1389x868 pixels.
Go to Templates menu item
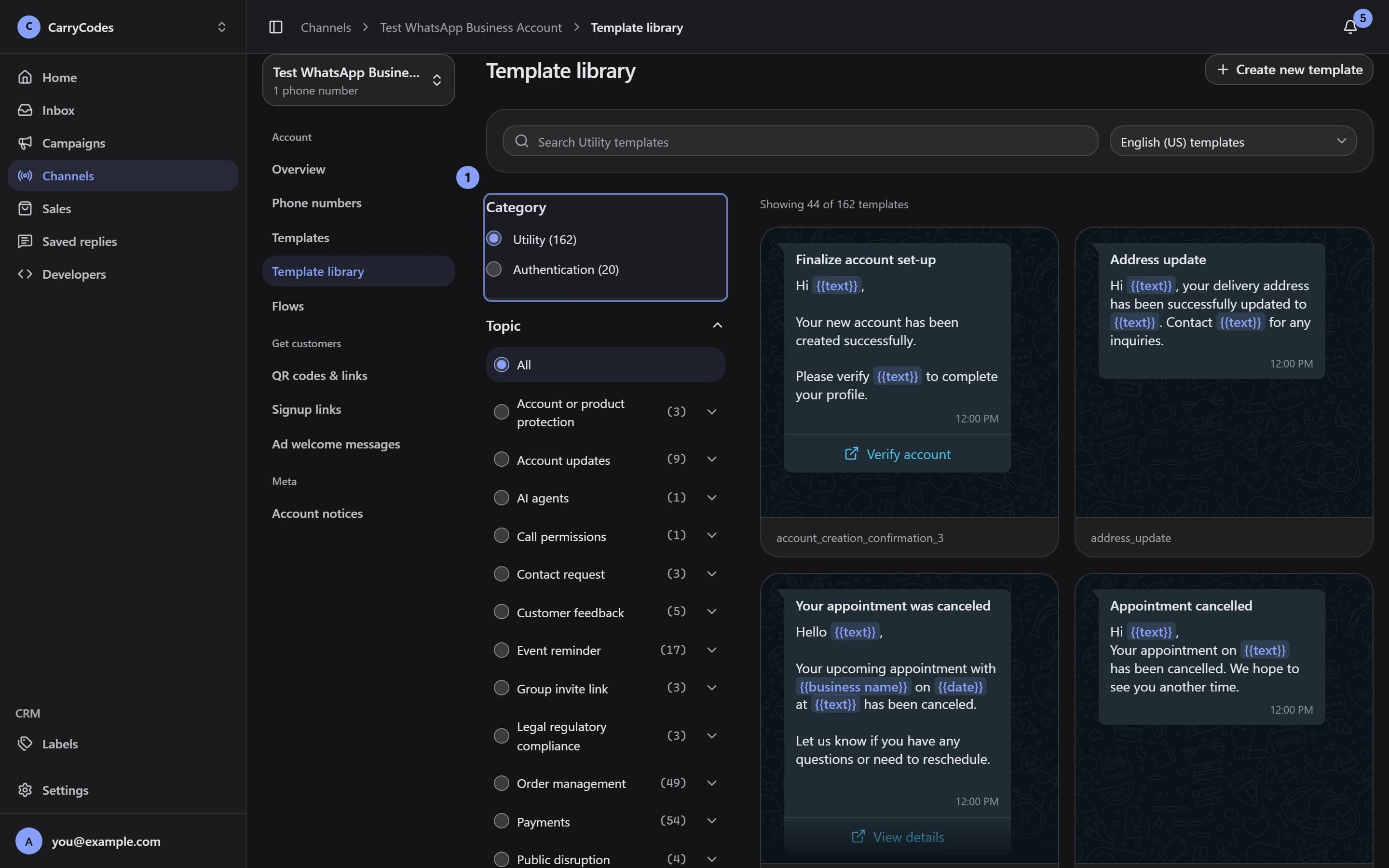(x=359, y=238)
